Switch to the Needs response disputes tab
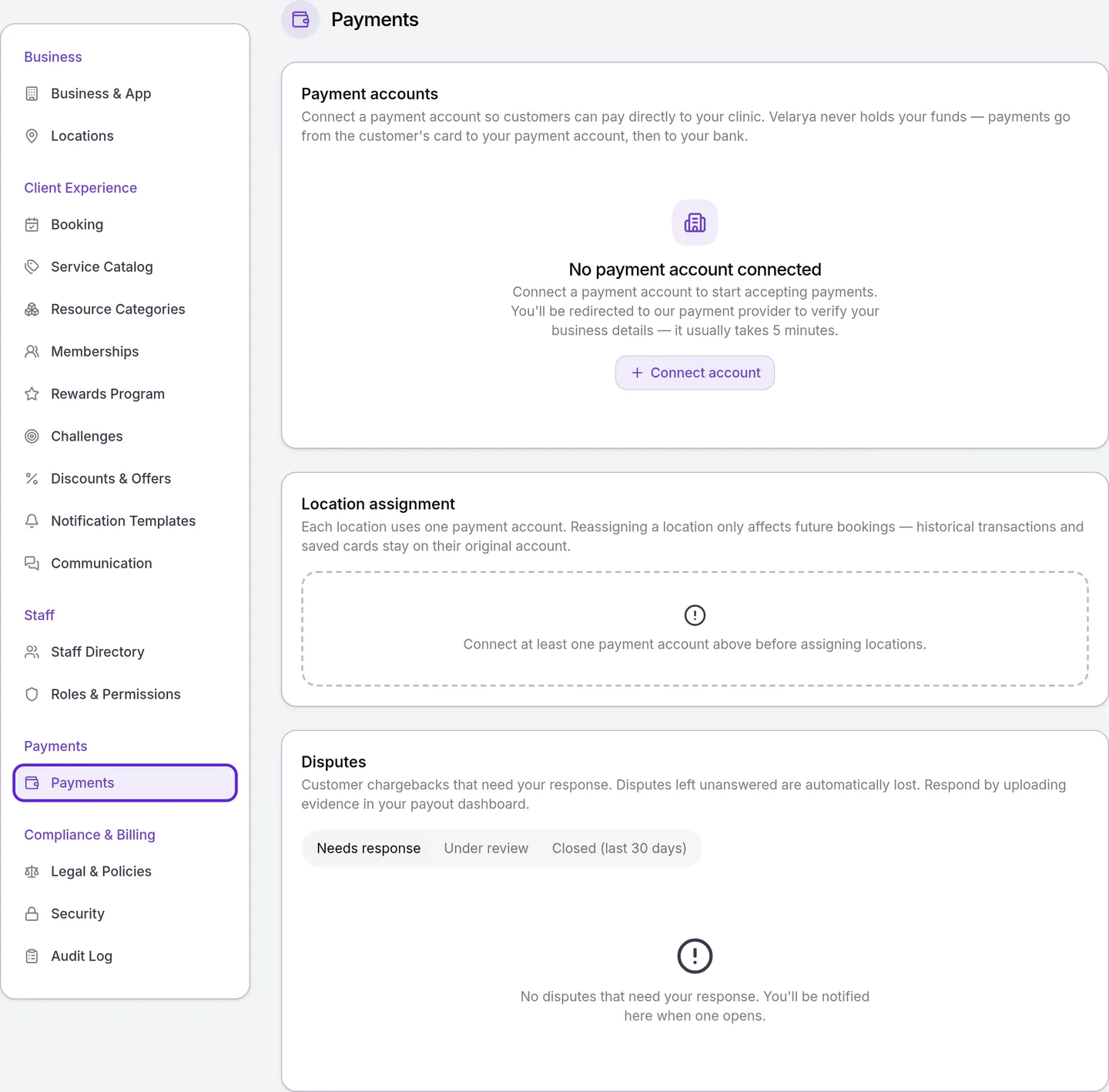This screenshot has width=1109, height=1092. 369,849
